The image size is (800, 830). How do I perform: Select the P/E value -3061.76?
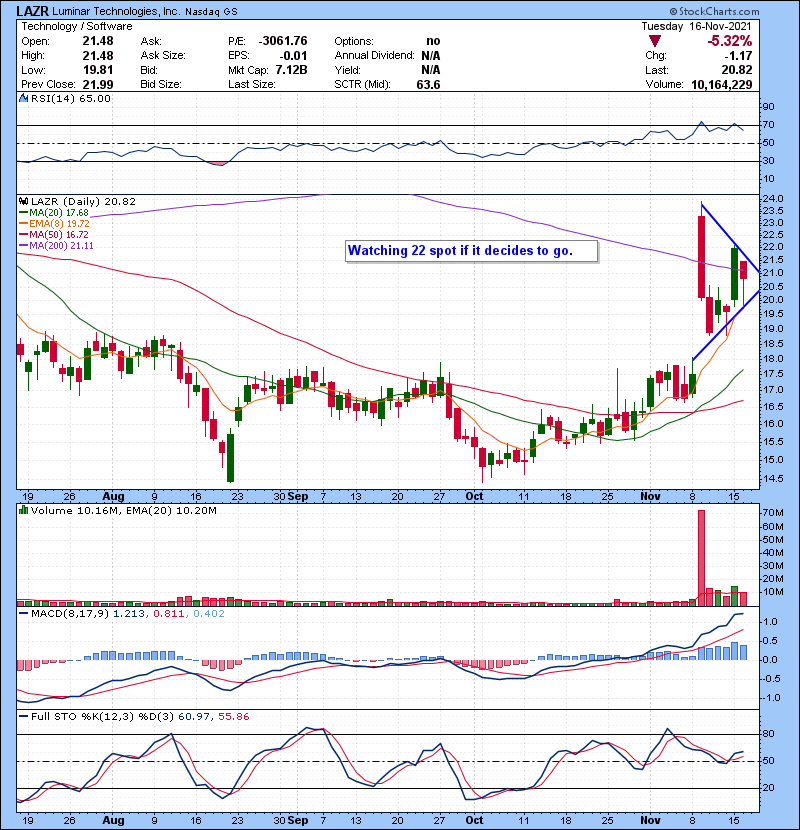[283, 41]
